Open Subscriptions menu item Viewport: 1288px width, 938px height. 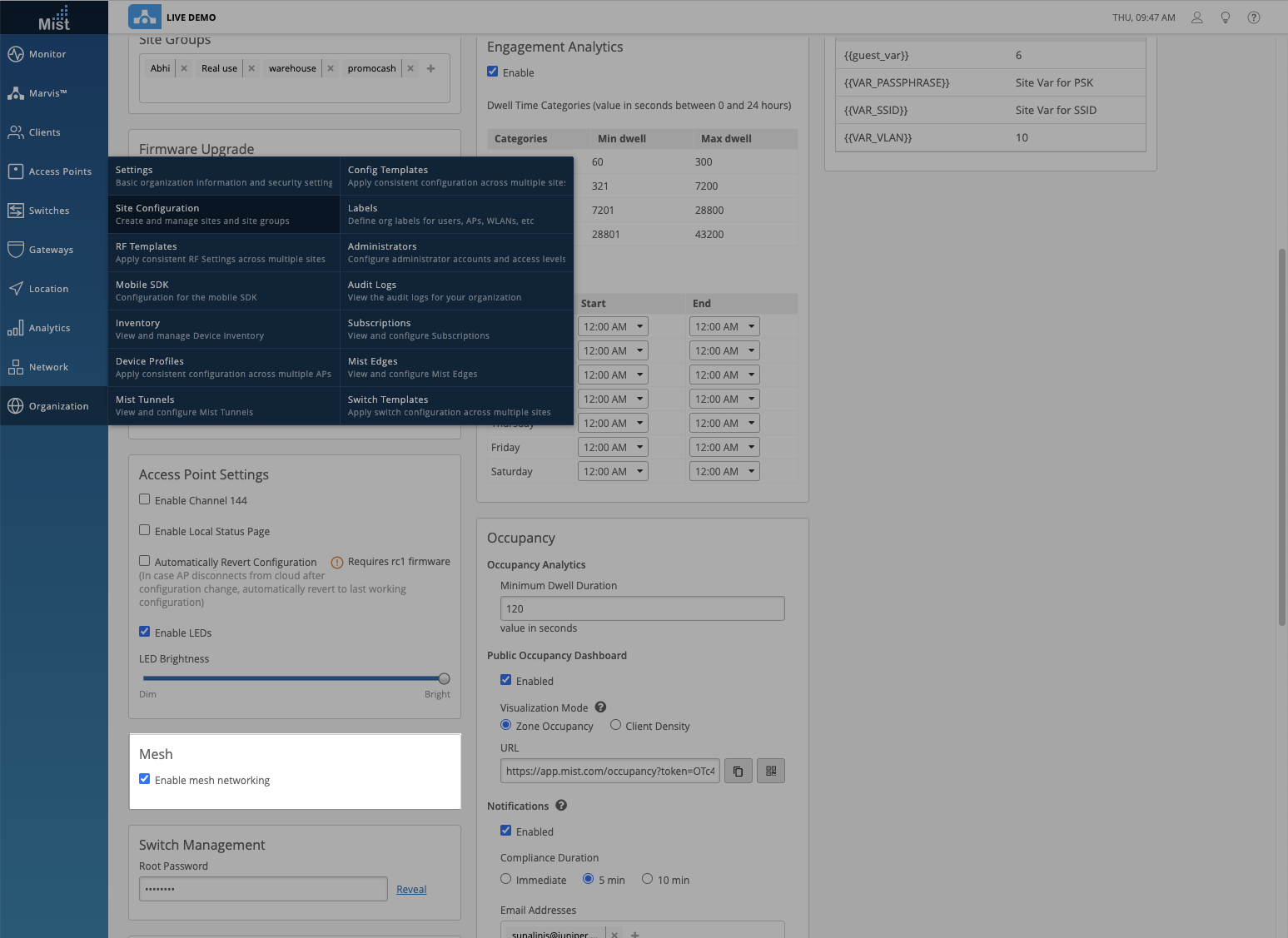(x=457, y=329)
